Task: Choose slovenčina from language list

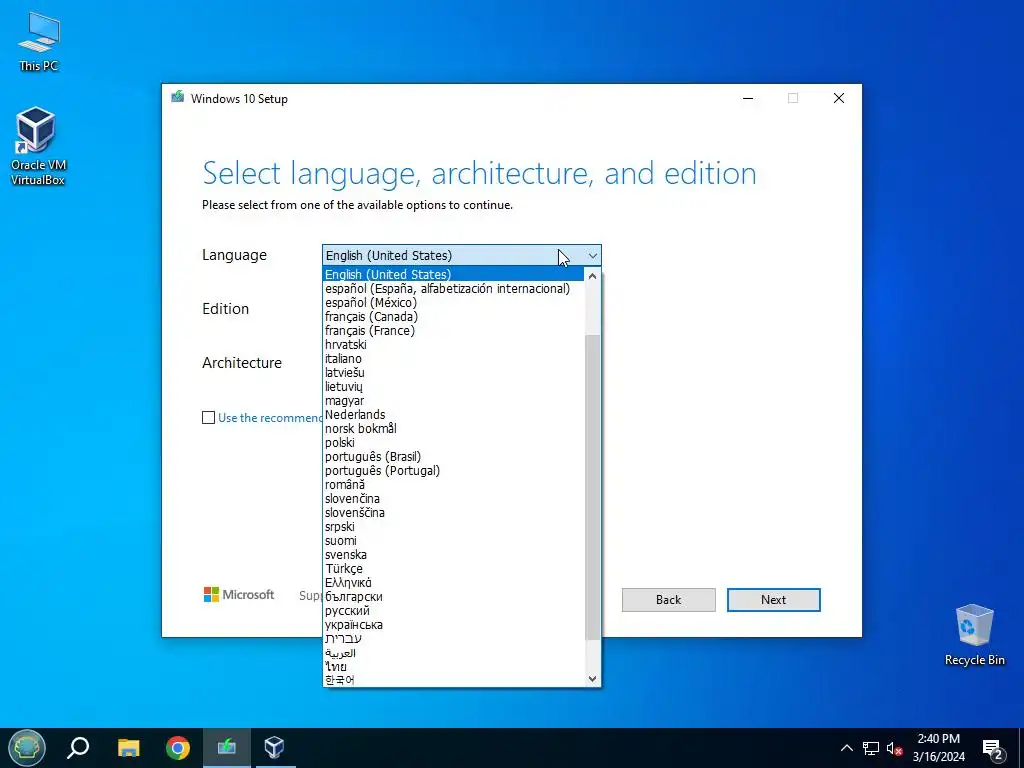Action: [454, 498]
